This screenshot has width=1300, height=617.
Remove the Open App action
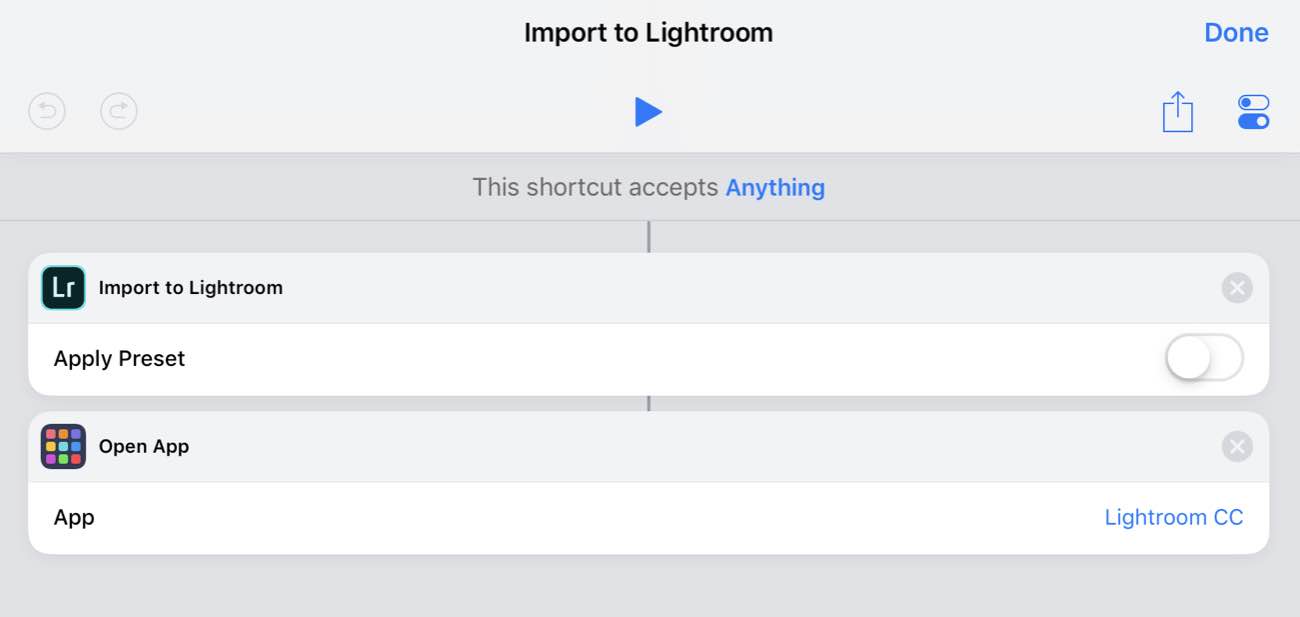[x=1237, y=447]
